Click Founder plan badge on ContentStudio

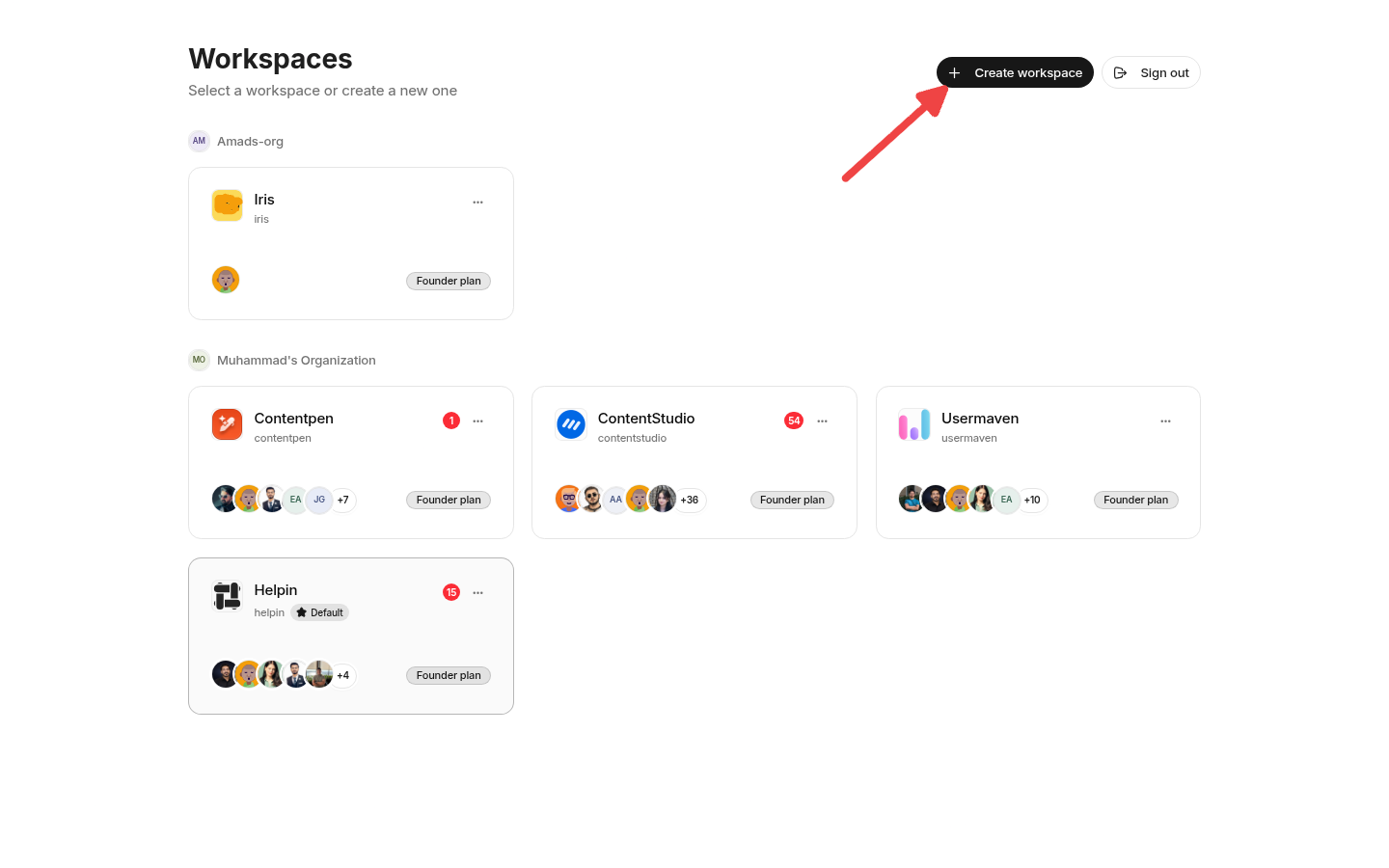click(792, 500)
